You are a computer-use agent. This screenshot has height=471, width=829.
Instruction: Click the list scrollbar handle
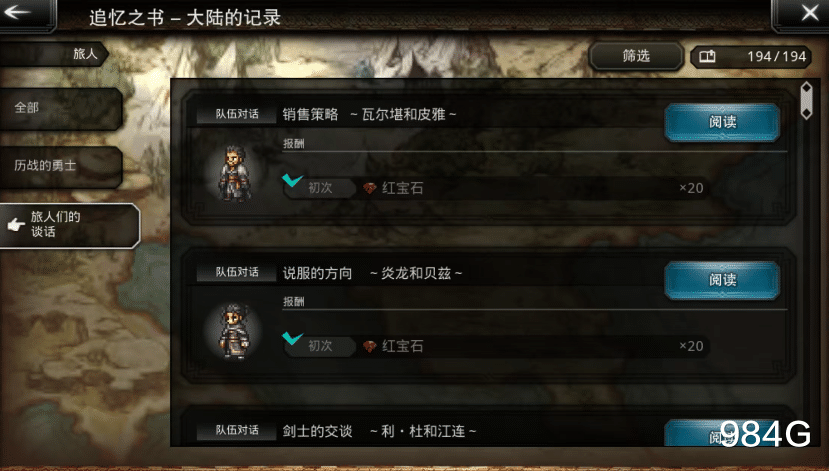point(806,100)
